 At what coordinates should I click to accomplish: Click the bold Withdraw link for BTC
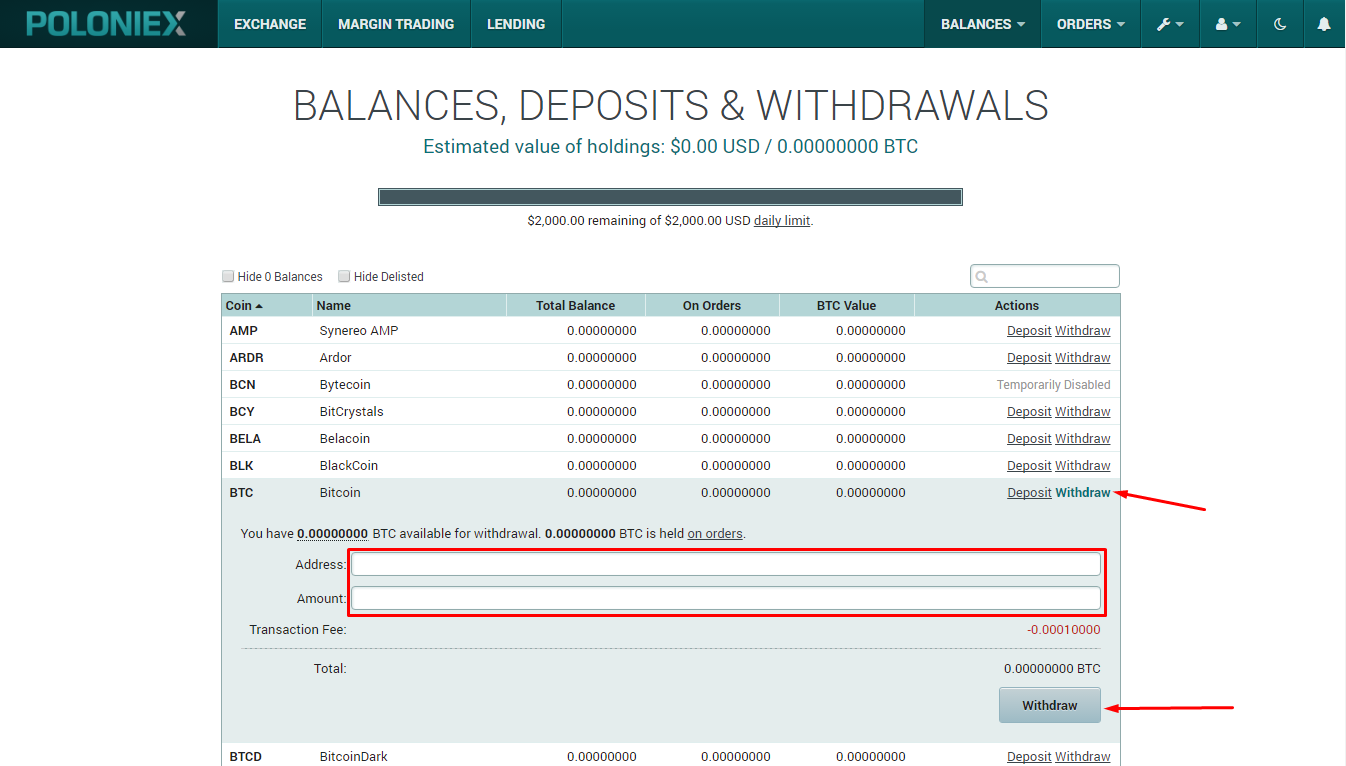[1083, 493]
